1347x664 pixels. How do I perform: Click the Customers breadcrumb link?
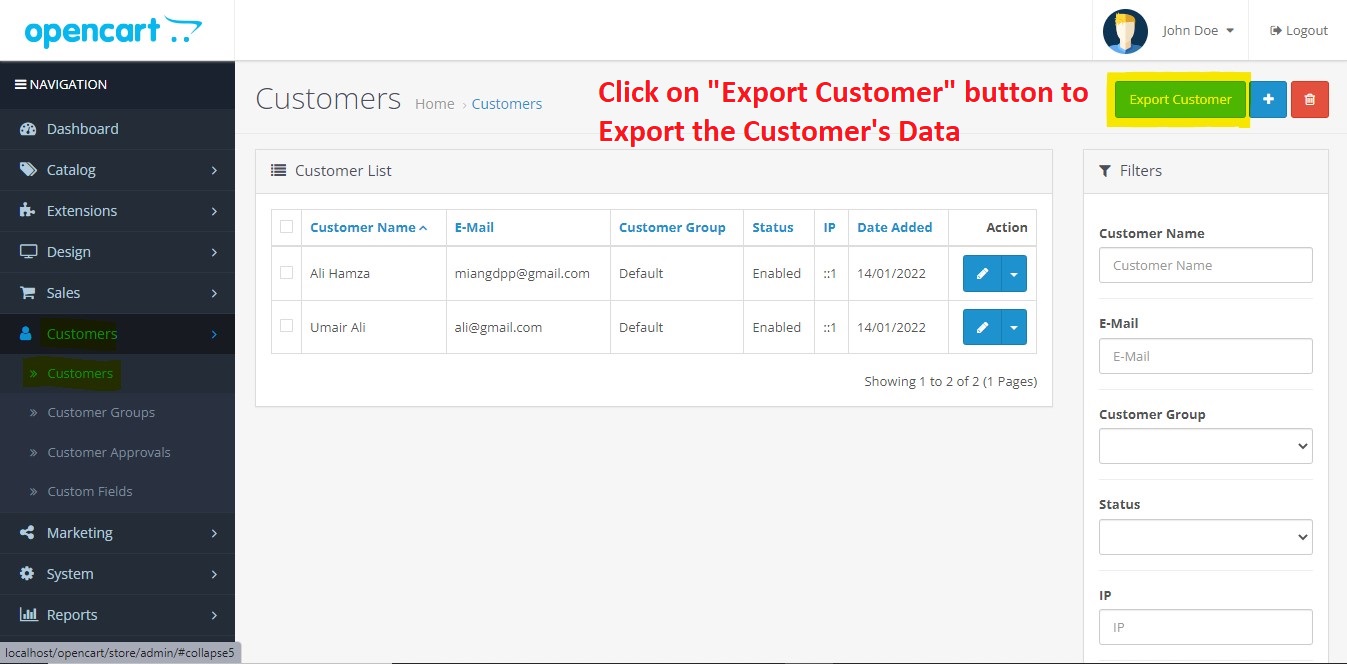[507, 104]
